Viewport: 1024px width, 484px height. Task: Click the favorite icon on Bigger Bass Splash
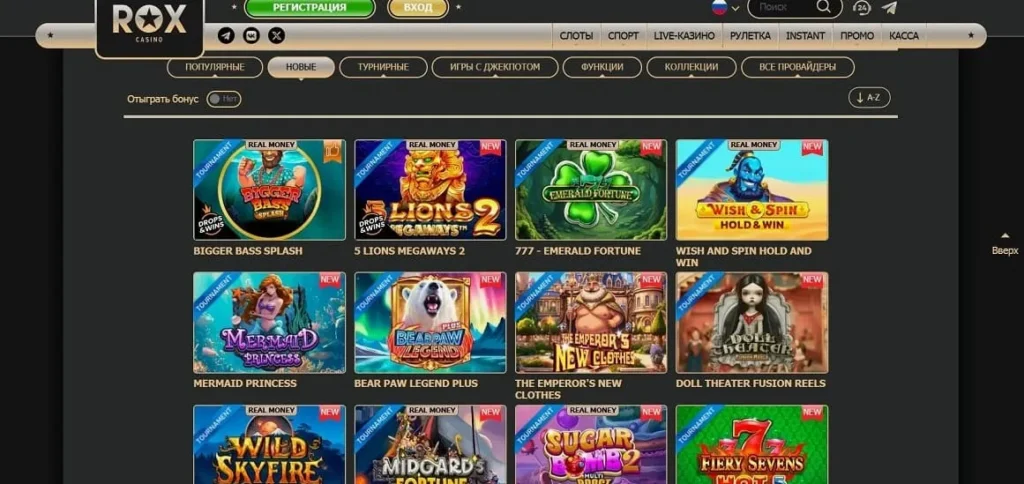click(333, 152)
